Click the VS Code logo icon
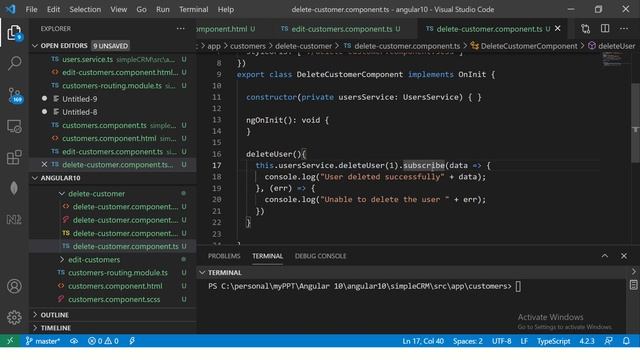 pos(11,9)
